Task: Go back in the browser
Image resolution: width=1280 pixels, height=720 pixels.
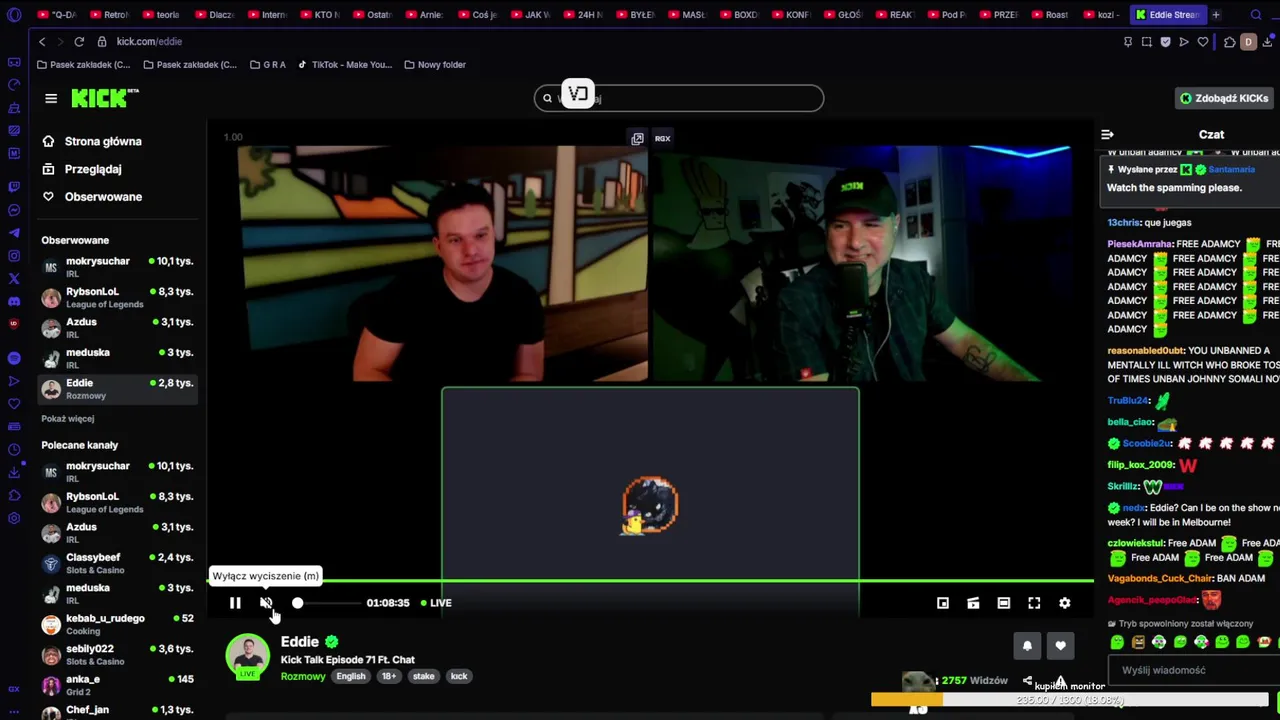Action: click(x=42, y=42)
